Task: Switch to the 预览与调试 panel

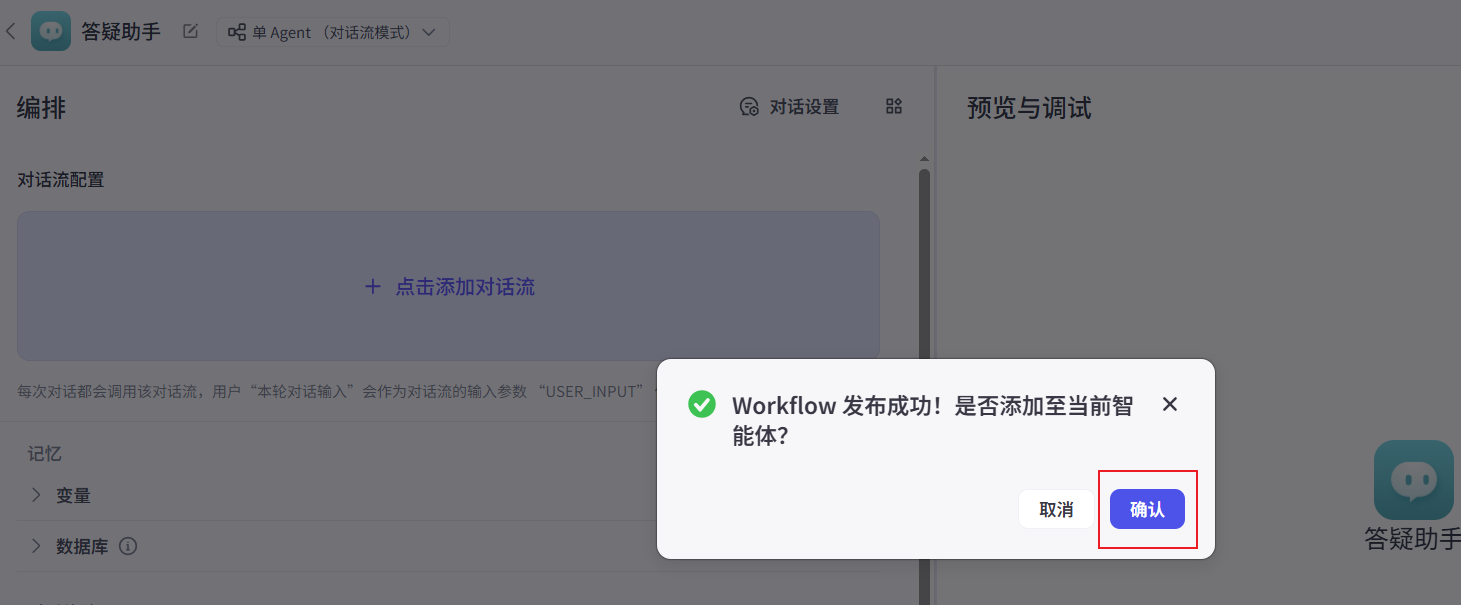Action: (x=1030, y=108)
